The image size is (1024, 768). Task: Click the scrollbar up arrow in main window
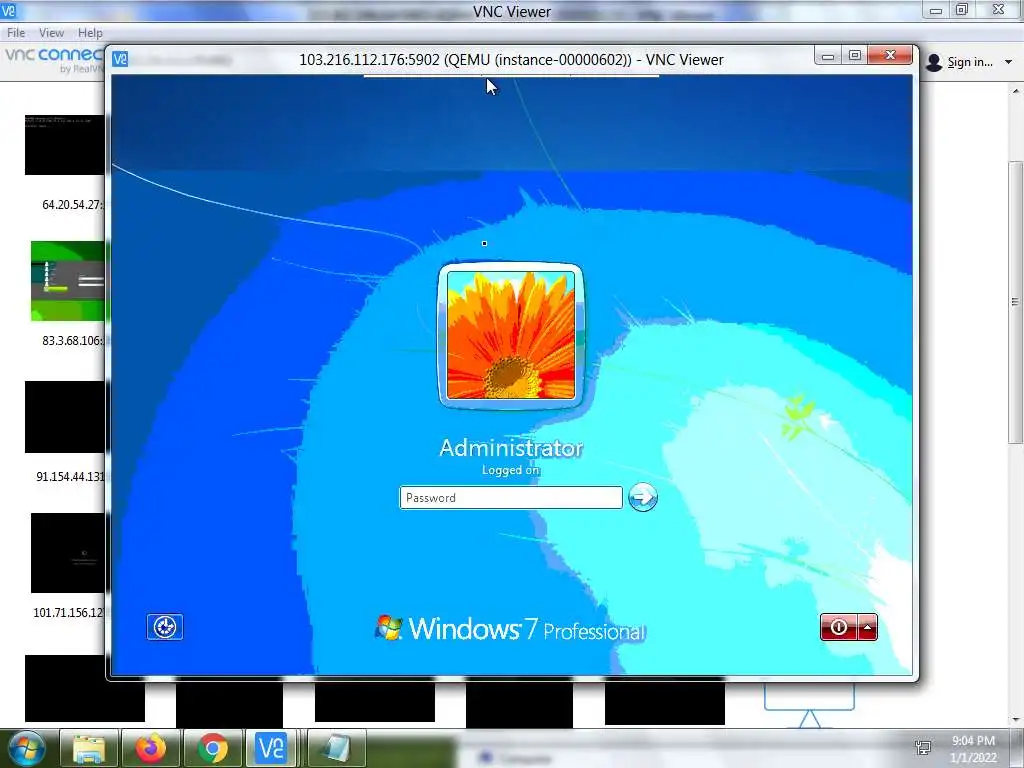pos(1015,91)
